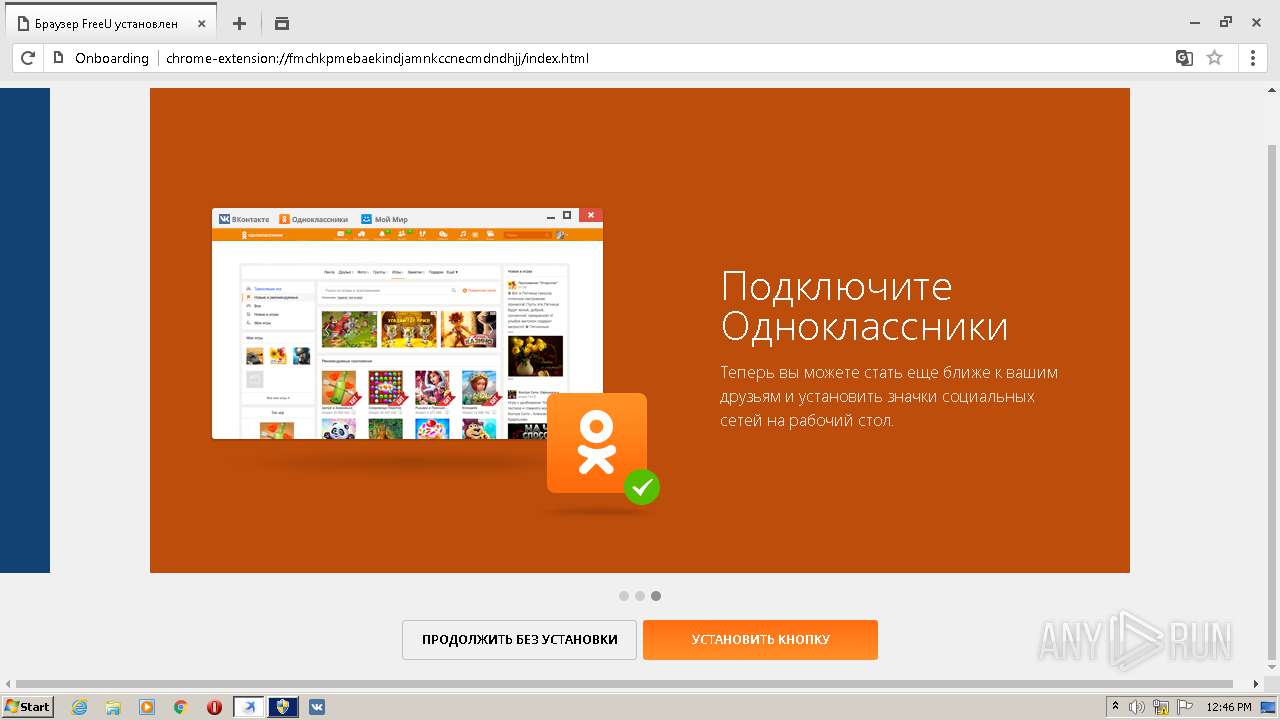Viewport: 1280px width, 720px height.
Task: Open a new tab with the plus icon
Action: (x=239, y=23)
